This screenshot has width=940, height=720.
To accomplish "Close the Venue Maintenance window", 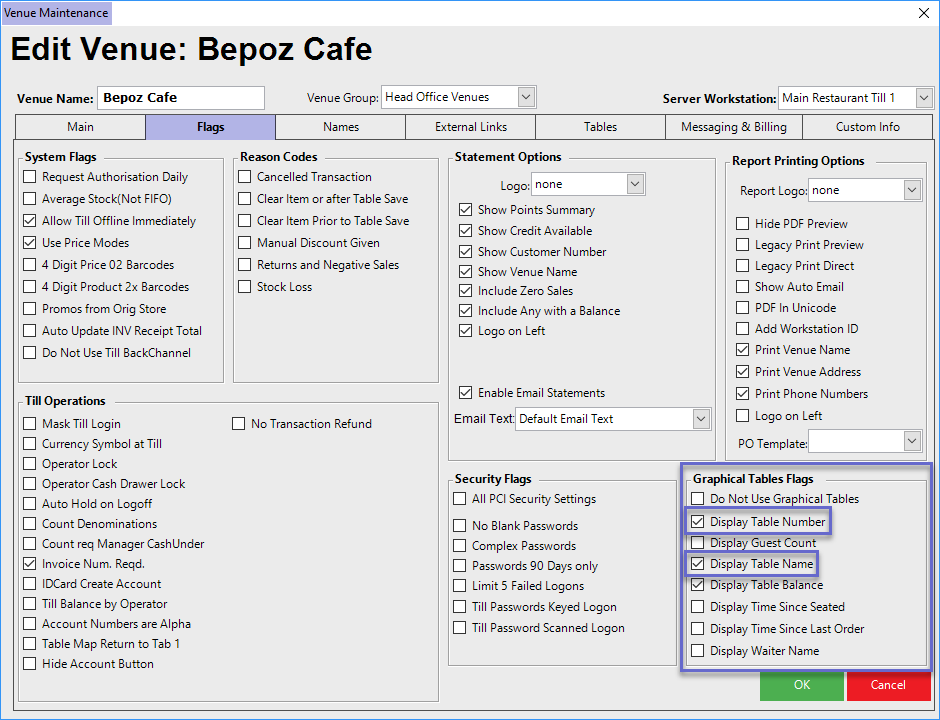I will click(x=924, y=13).
